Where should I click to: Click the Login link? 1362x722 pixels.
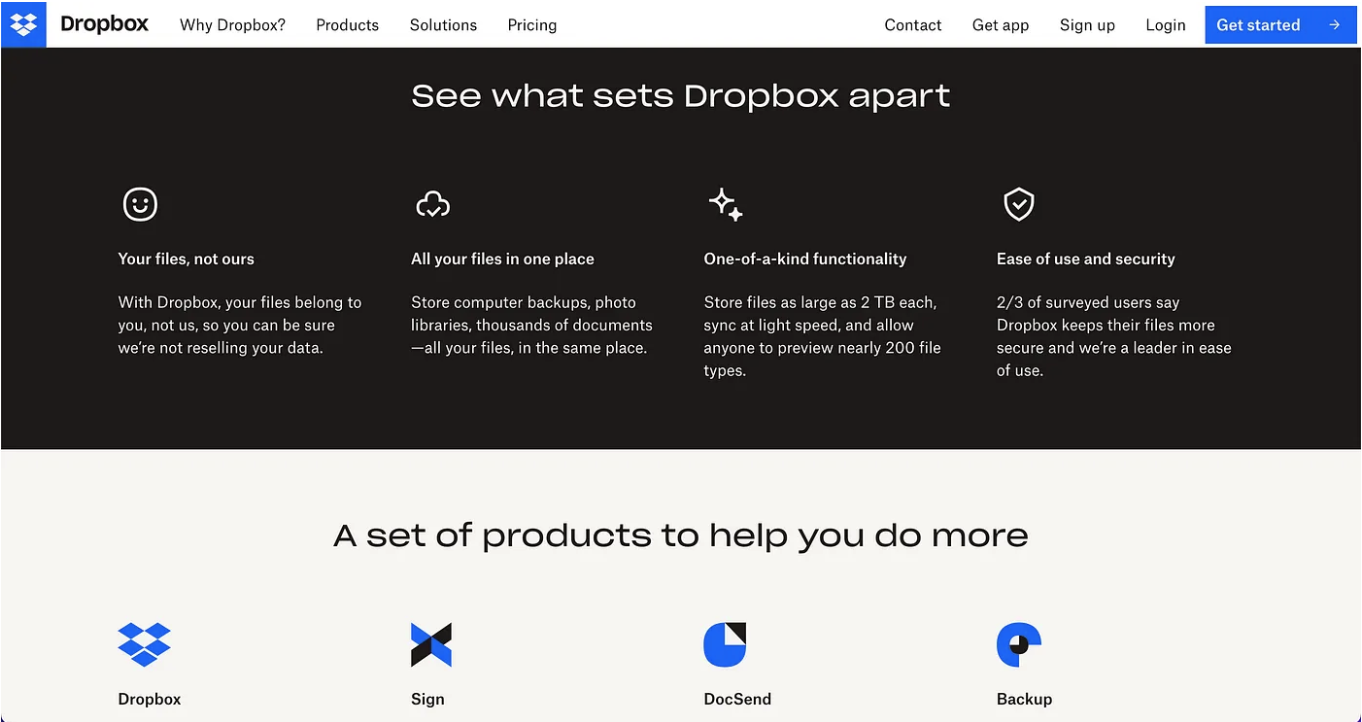pos(1165,25)
